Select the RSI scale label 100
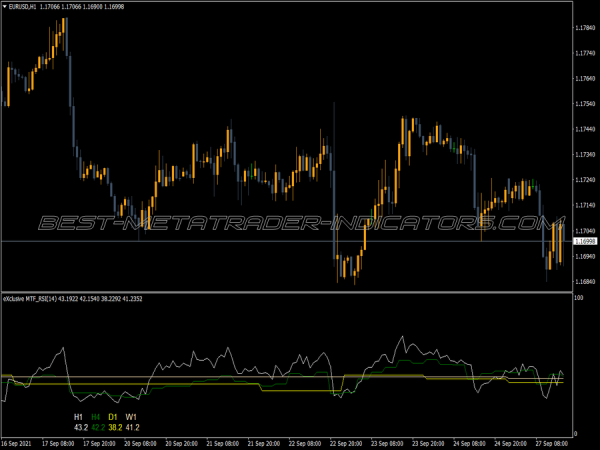Viewport: 600px width, 450px height. click(579, 298)
